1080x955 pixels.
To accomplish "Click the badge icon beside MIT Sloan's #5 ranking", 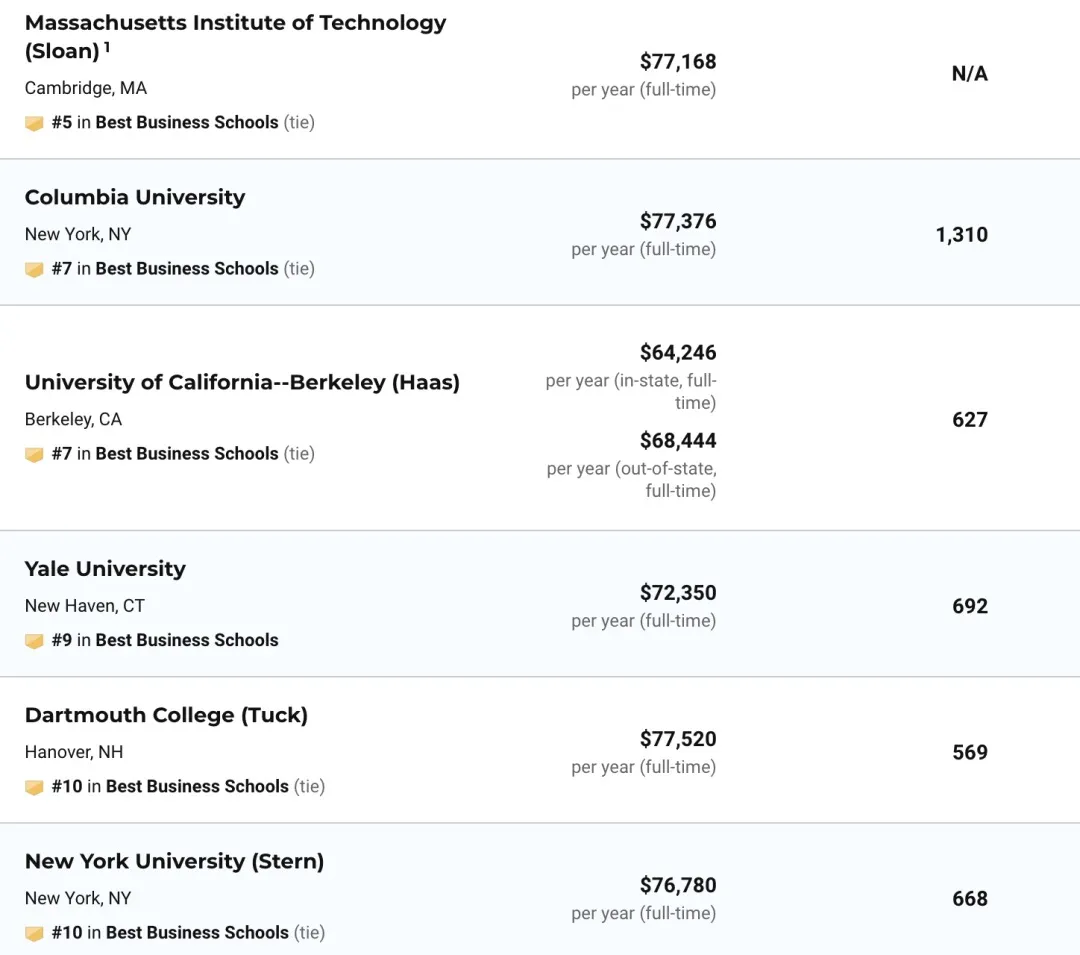I will point(35,124).
